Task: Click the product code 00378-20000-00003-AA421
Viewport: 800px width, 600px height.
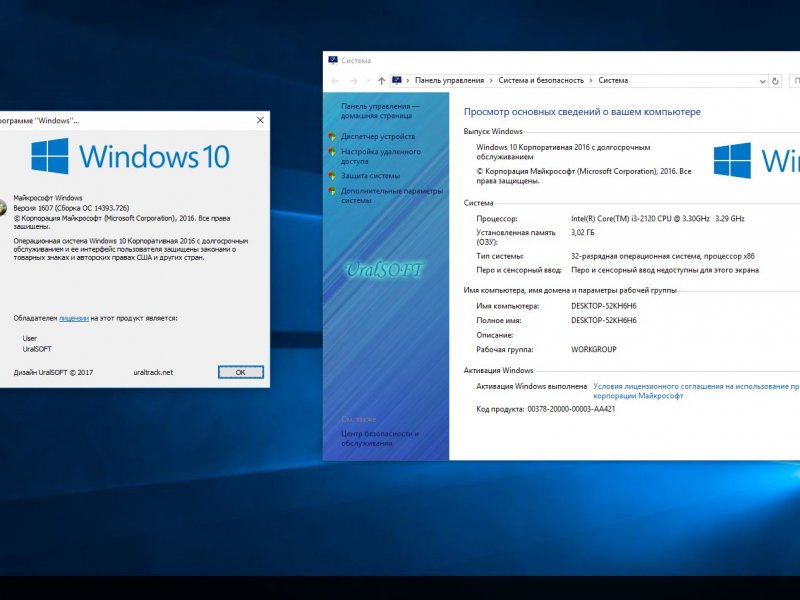Action: [571, 409]
